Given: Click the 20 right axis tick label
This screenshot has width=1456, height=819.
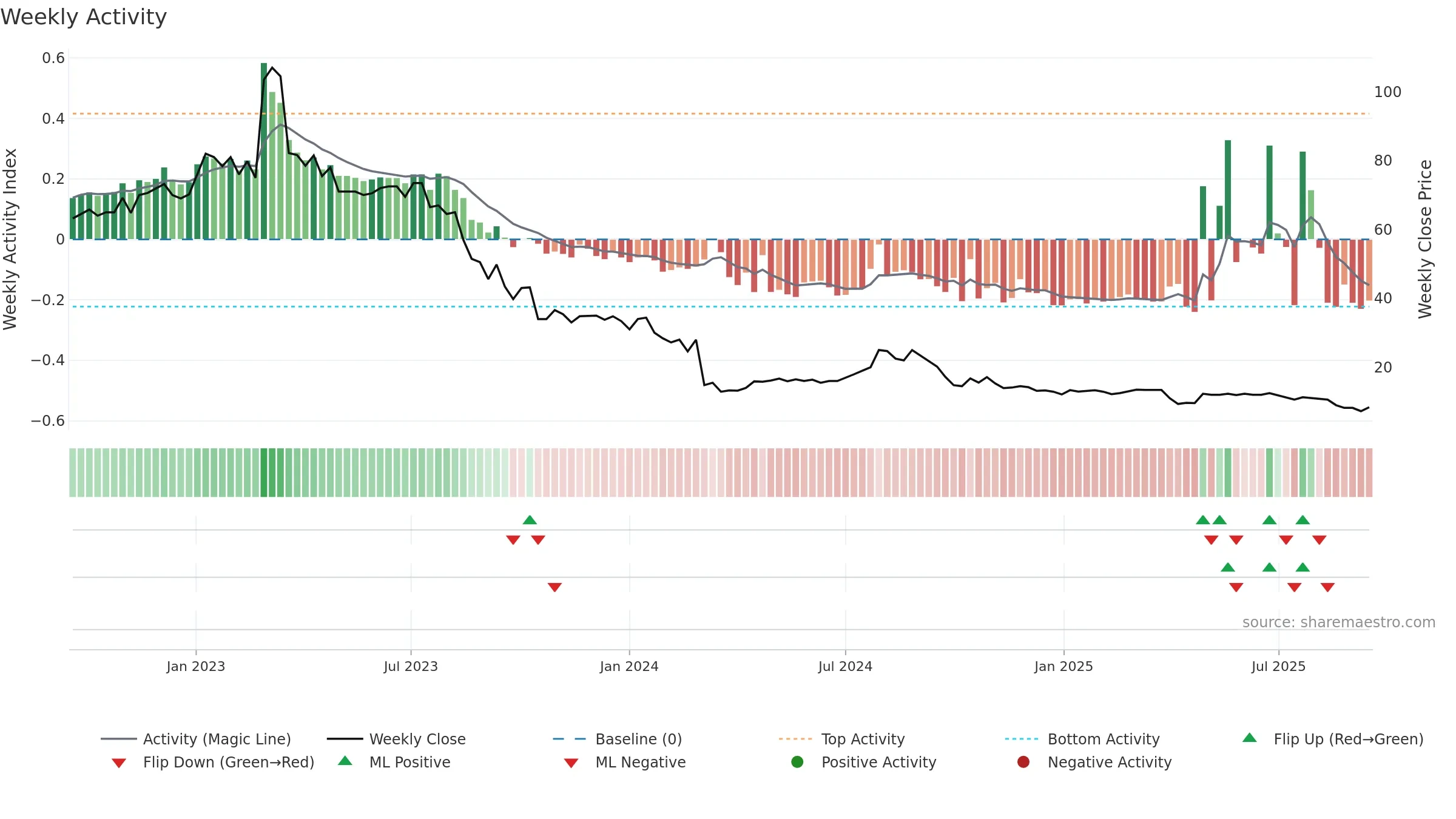Looking at the screenshot, I should 1383,368.
